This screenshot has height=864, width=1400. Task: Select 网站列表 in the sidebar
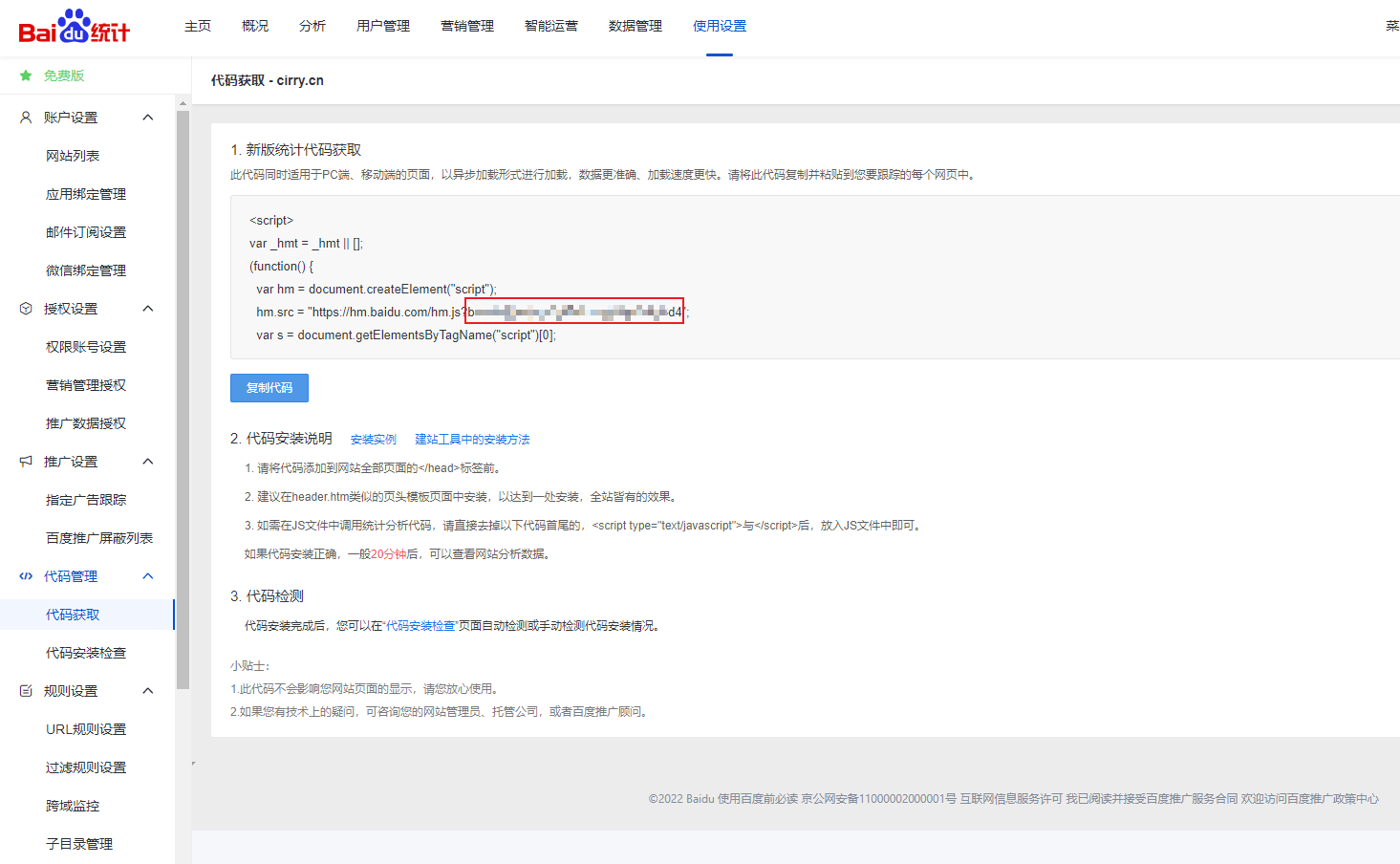[x=73, y=156]
